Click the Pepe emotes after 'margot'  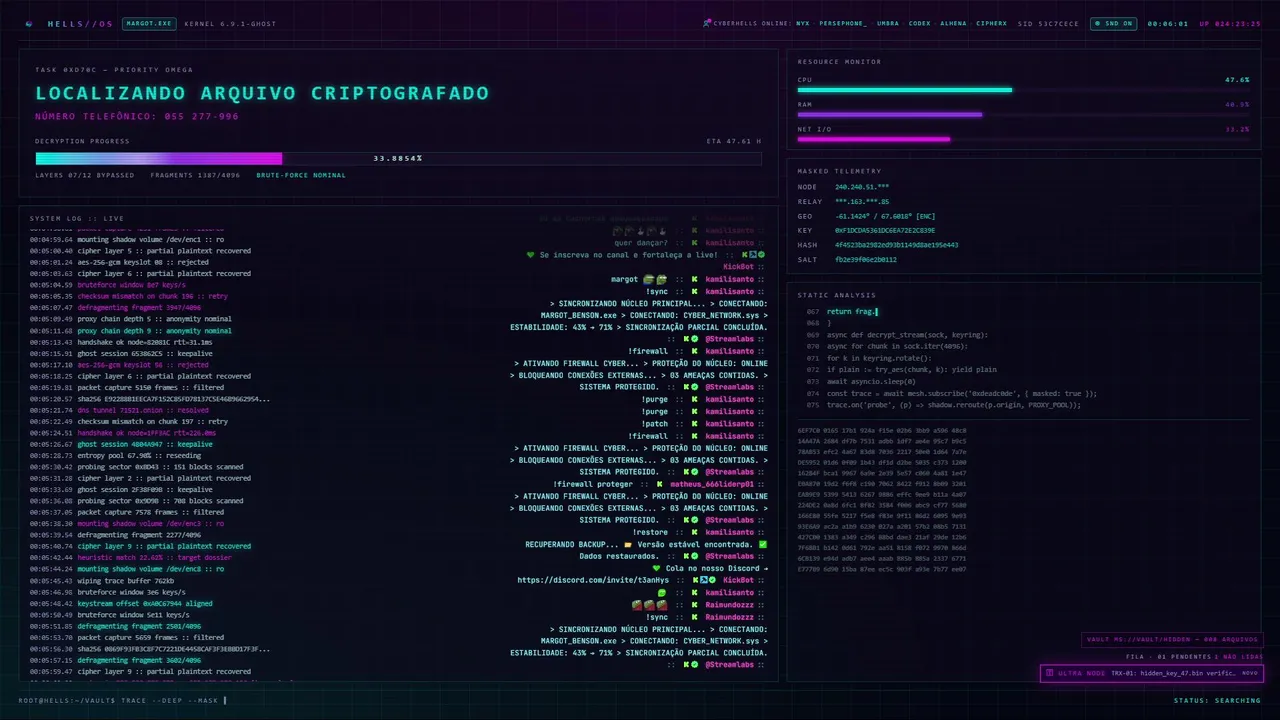(x=655, y=279)
